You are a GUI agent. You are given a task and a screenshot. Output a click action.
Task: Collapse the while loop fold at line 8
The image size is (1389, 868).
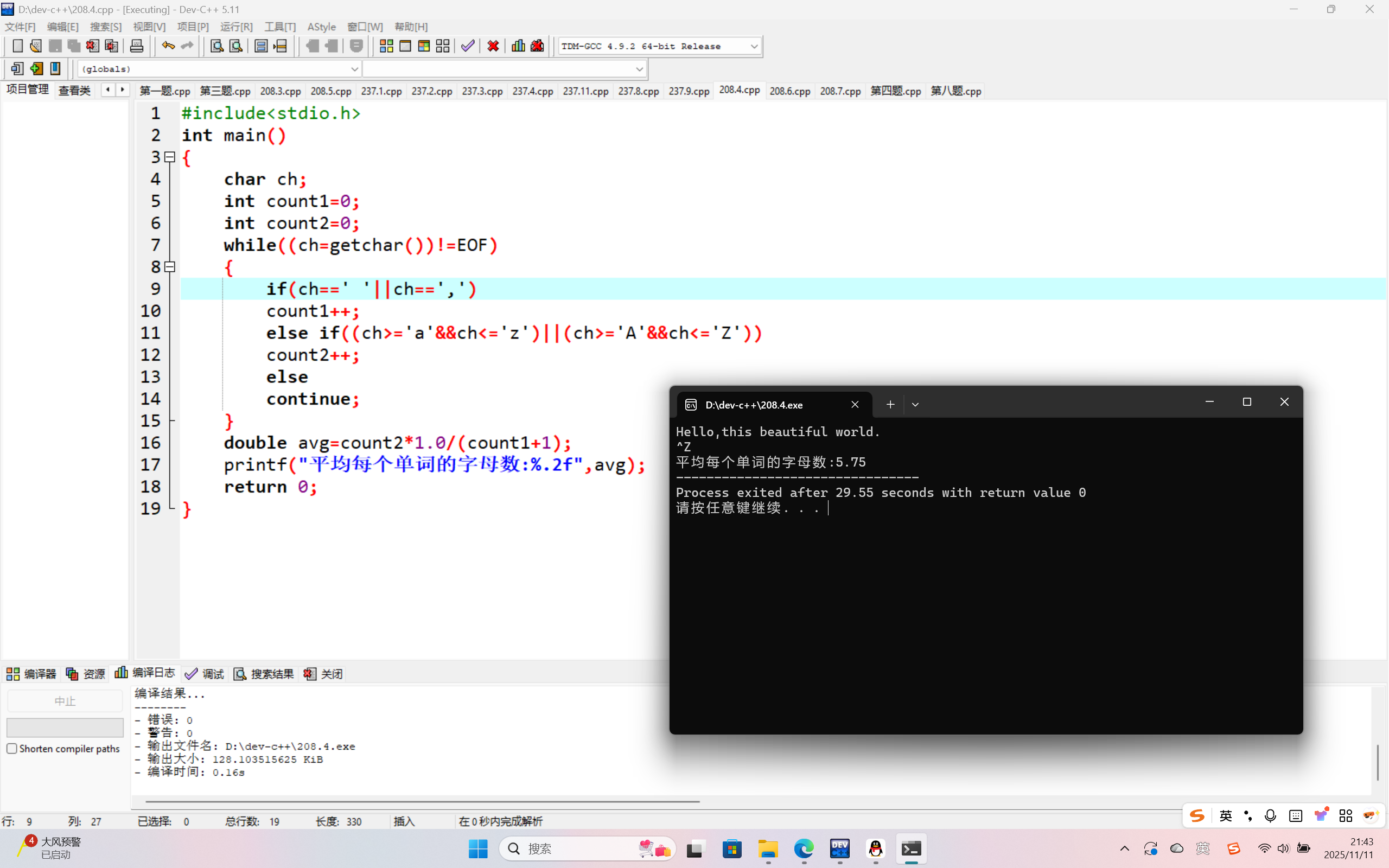click(170, 267)
